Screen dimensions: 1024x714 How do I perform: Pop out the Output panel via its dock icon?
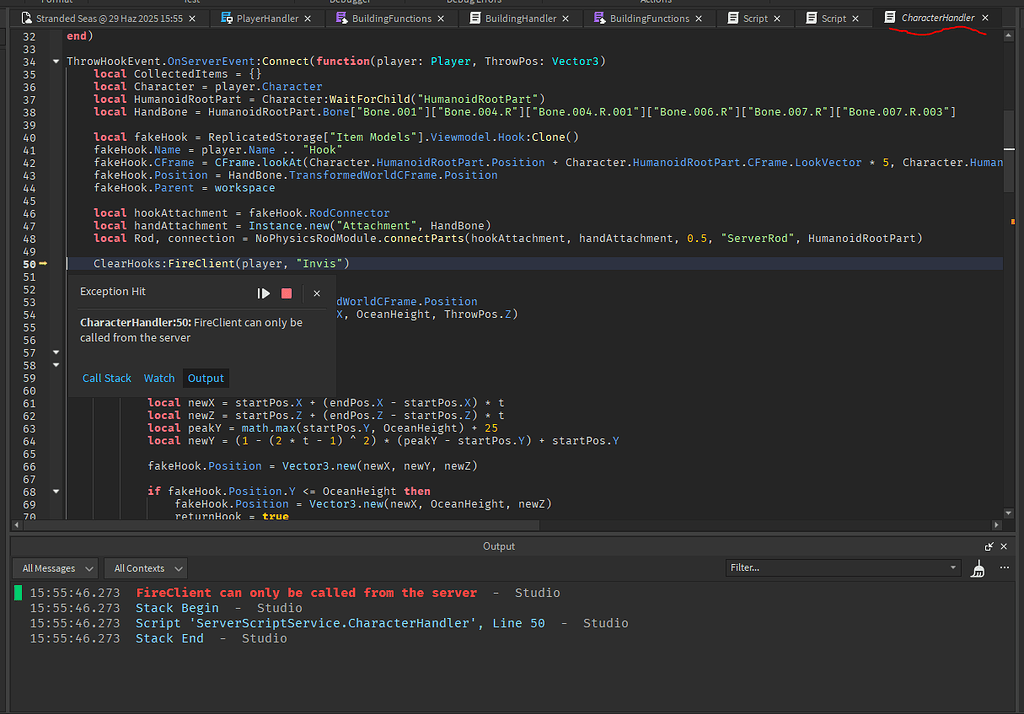[x=989, y=546]
